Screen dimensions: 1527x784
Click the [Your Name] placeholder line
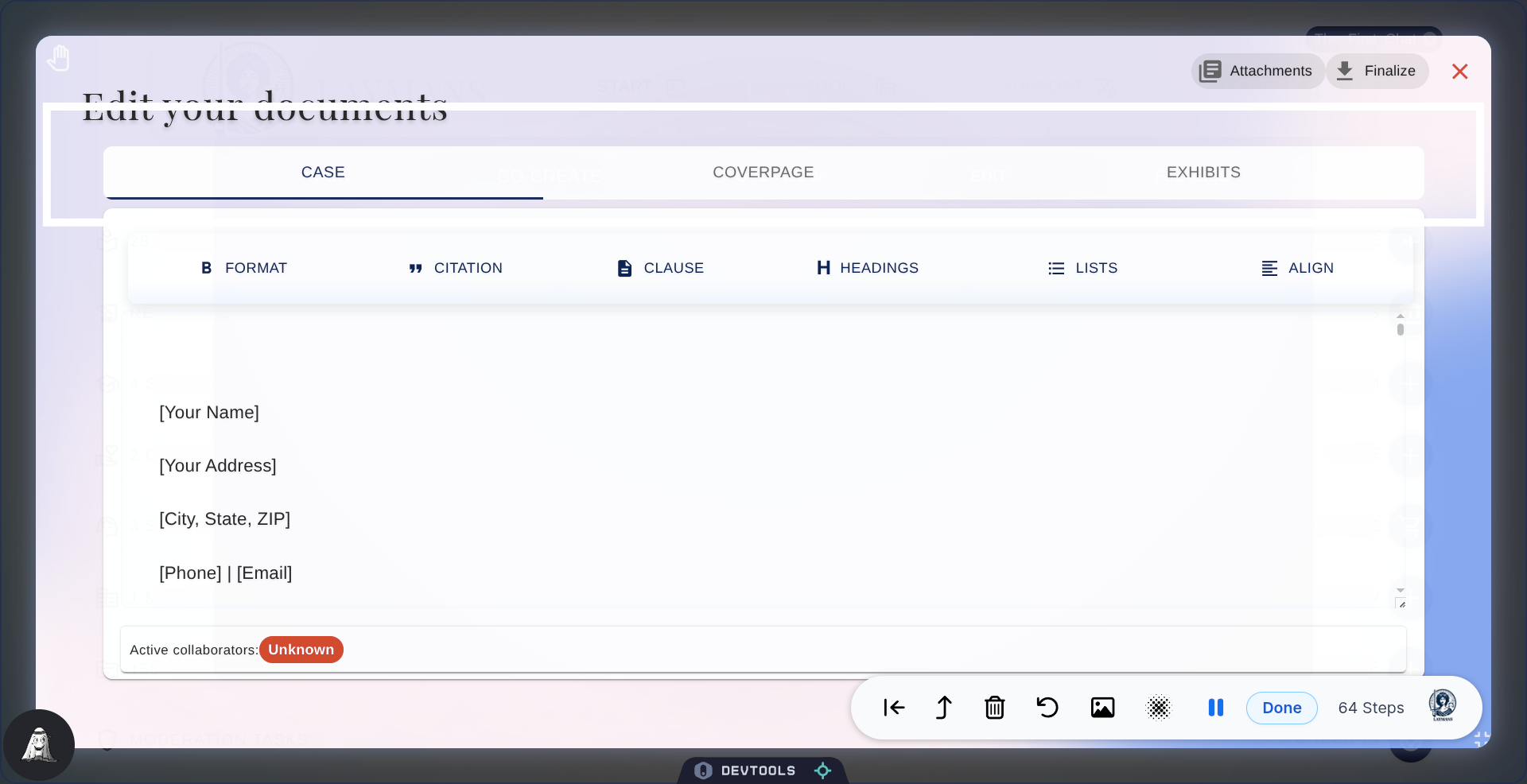coord(209,412)
